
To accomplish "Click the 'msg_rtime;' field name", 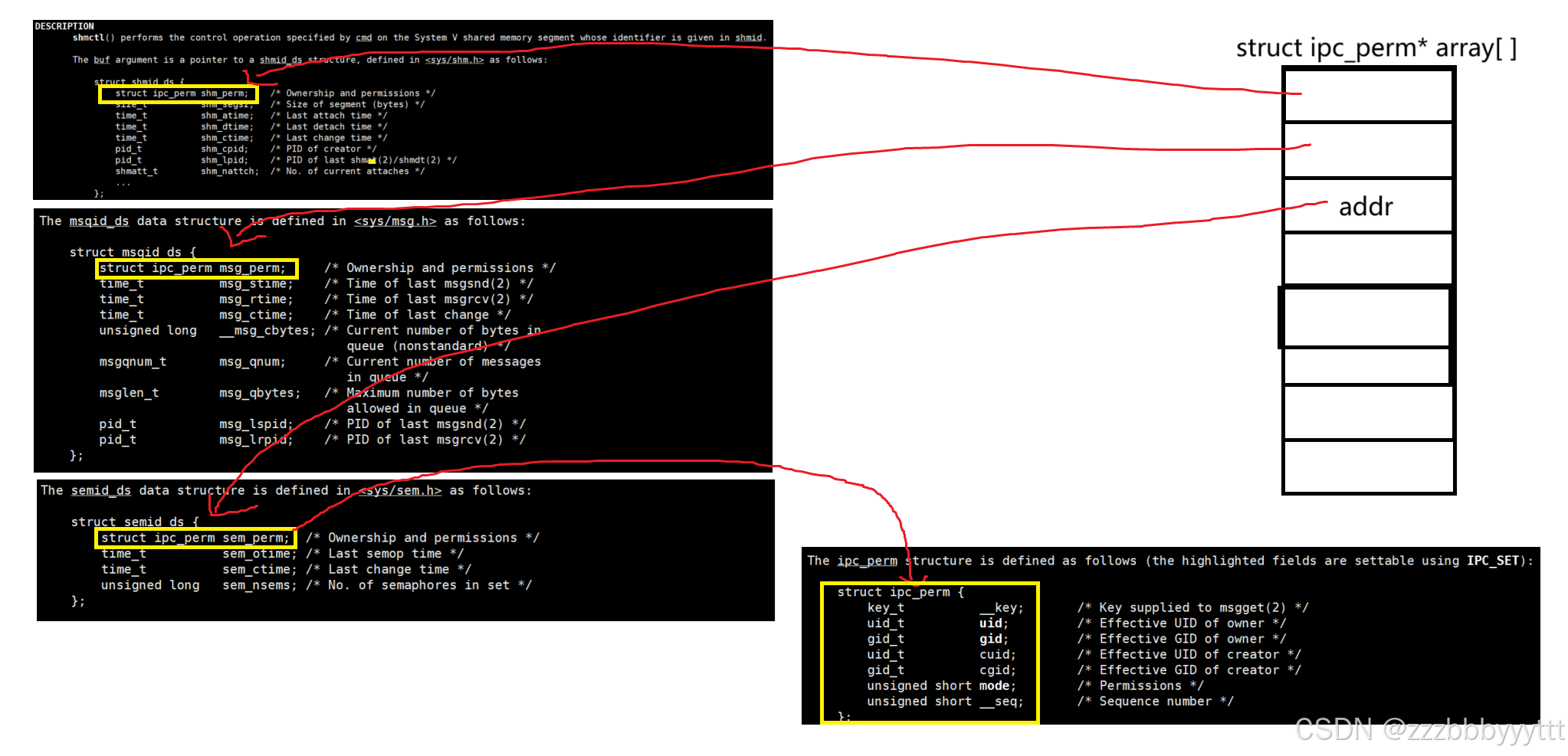I will 256,299.
